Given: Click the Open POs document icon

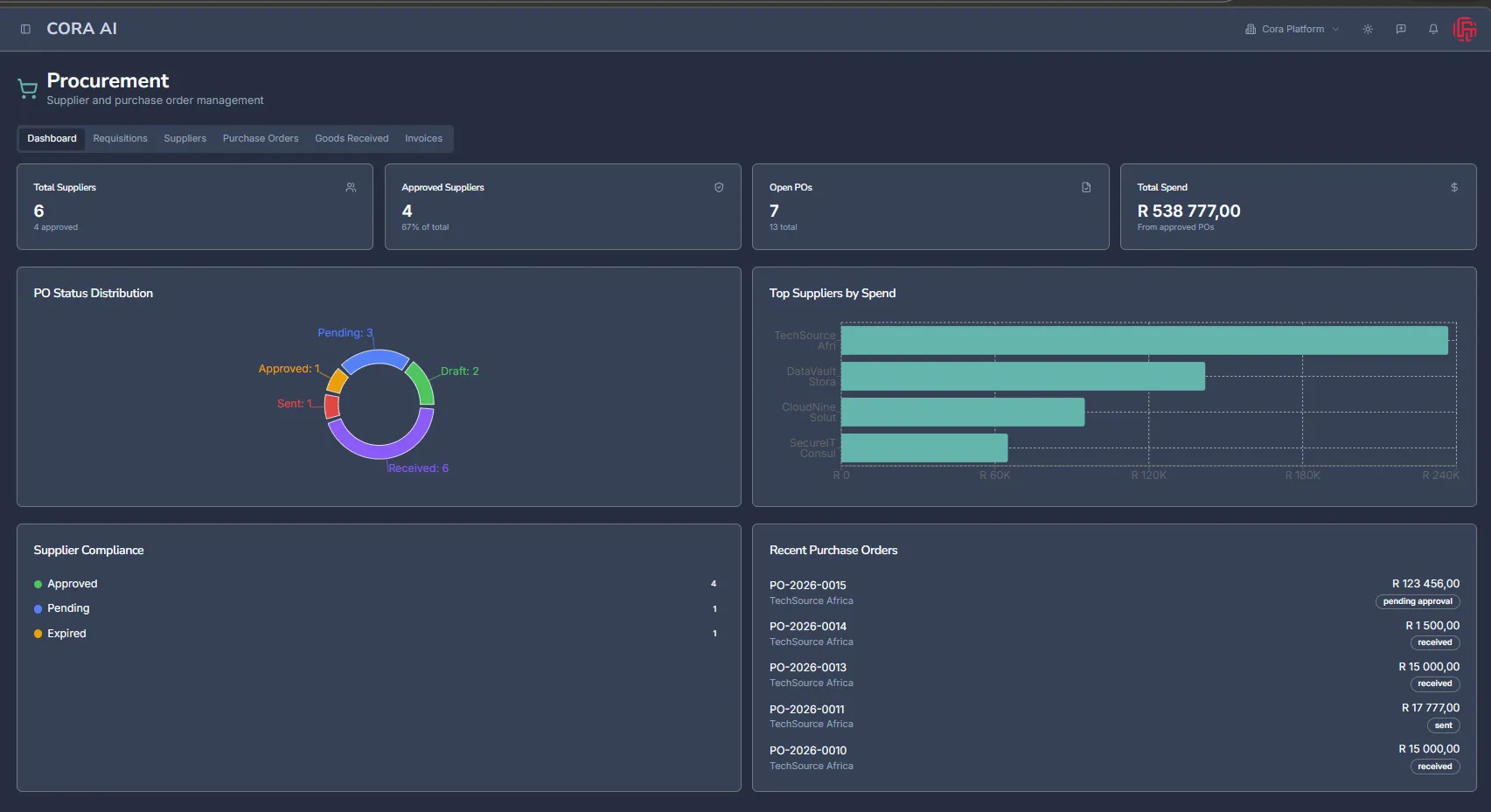Looking at the screenshot, I should click(x=1086, y=187).
